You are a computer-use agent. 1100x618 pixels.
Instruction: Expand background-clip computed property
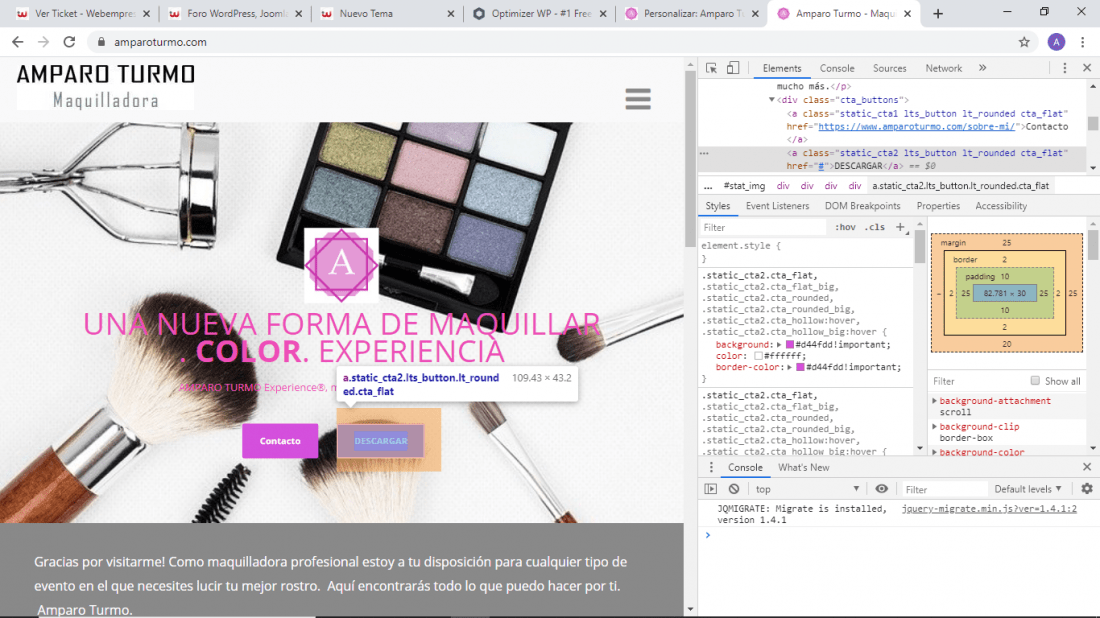click(x=934, y=426)
